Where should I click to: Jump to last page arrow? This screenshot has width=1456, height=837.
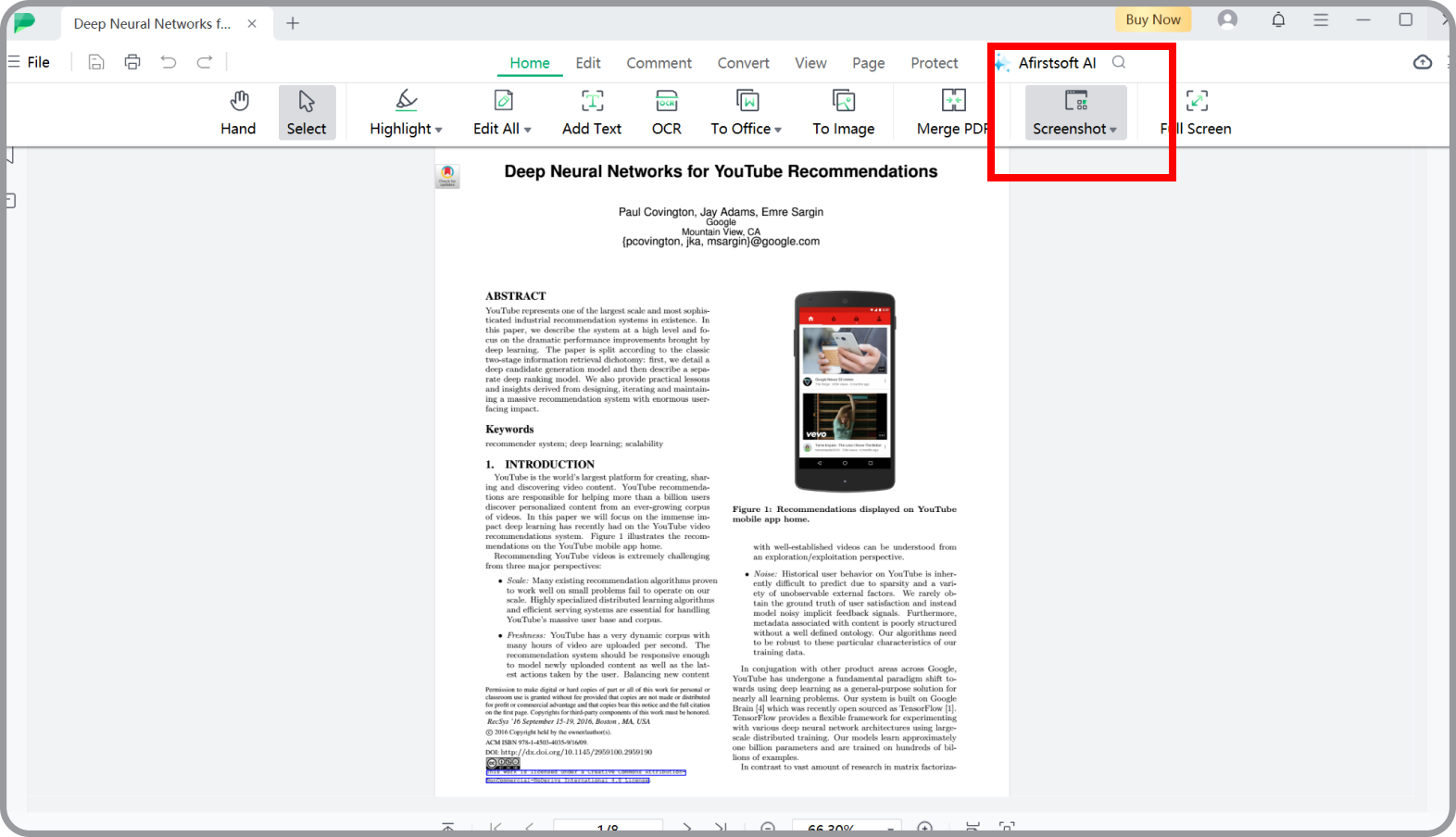tap(721, 828)
